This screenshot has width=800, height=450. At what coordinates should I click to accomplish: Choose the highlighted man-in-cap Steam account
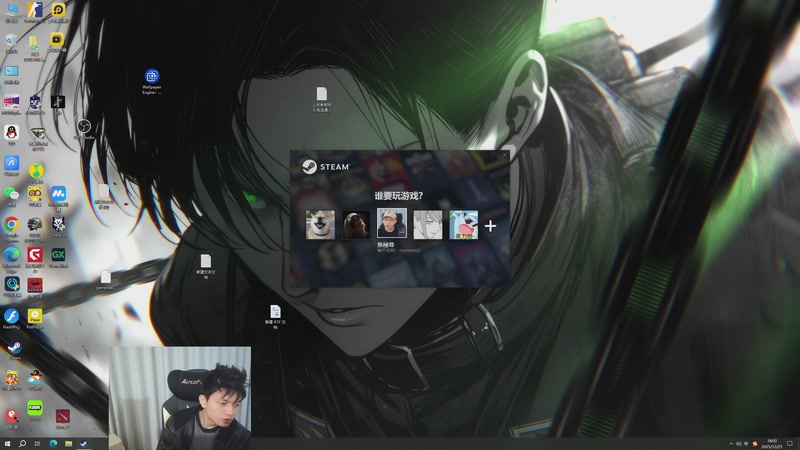392,223
